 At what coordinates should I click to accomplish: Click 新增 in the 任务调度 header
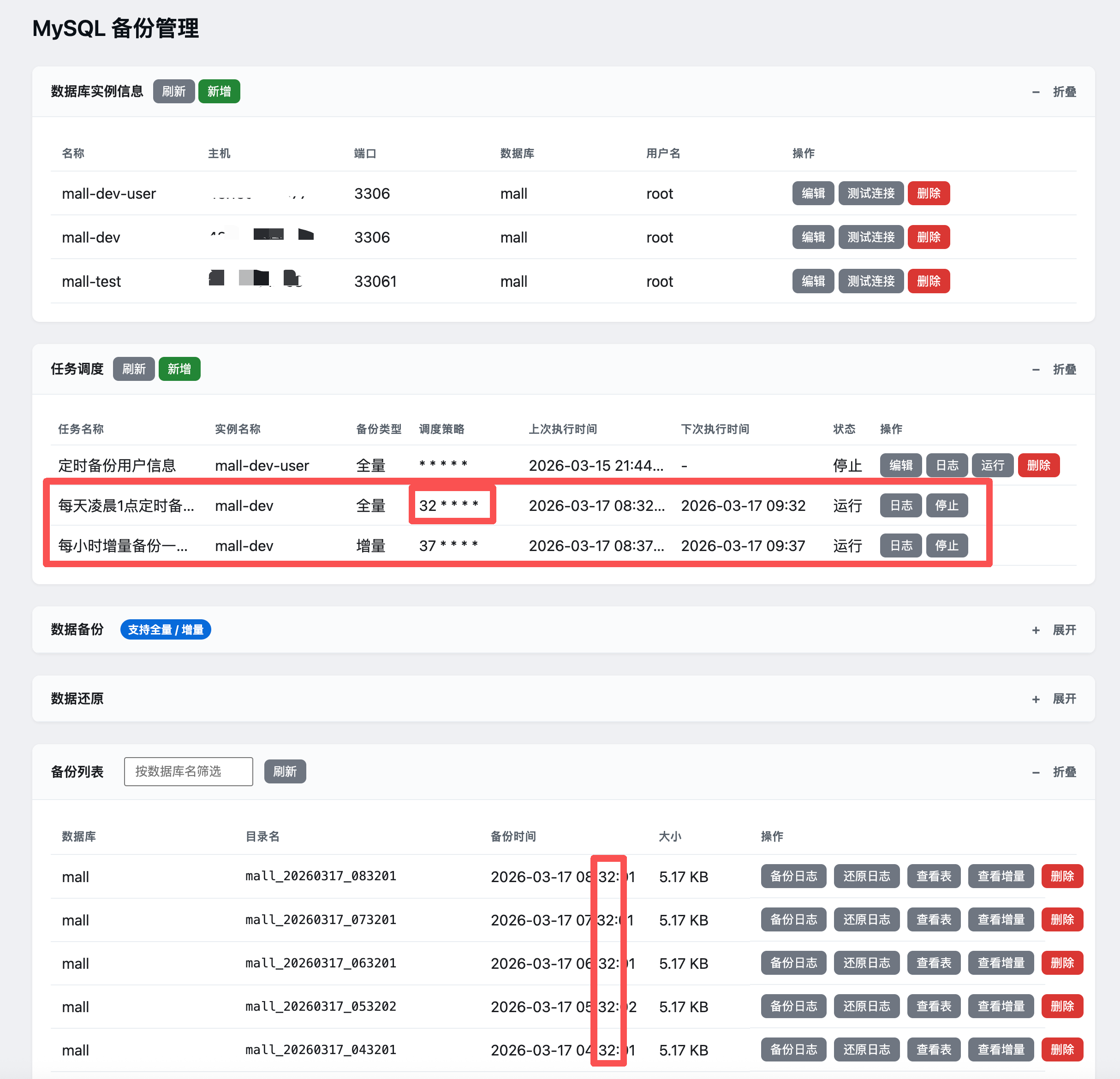point(179,369)
